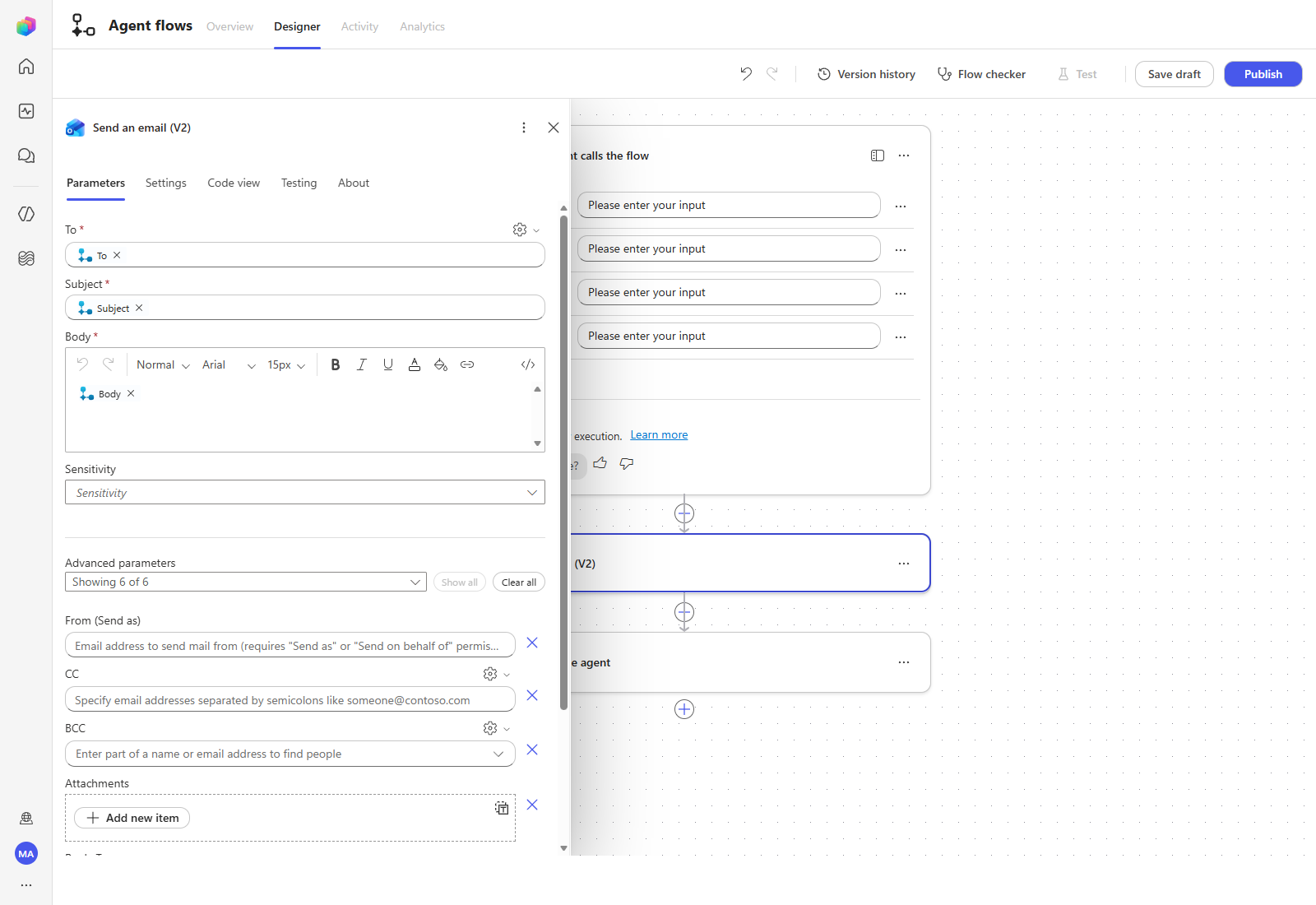
Task: Close the Send an email panel
Action: [554, 128]
